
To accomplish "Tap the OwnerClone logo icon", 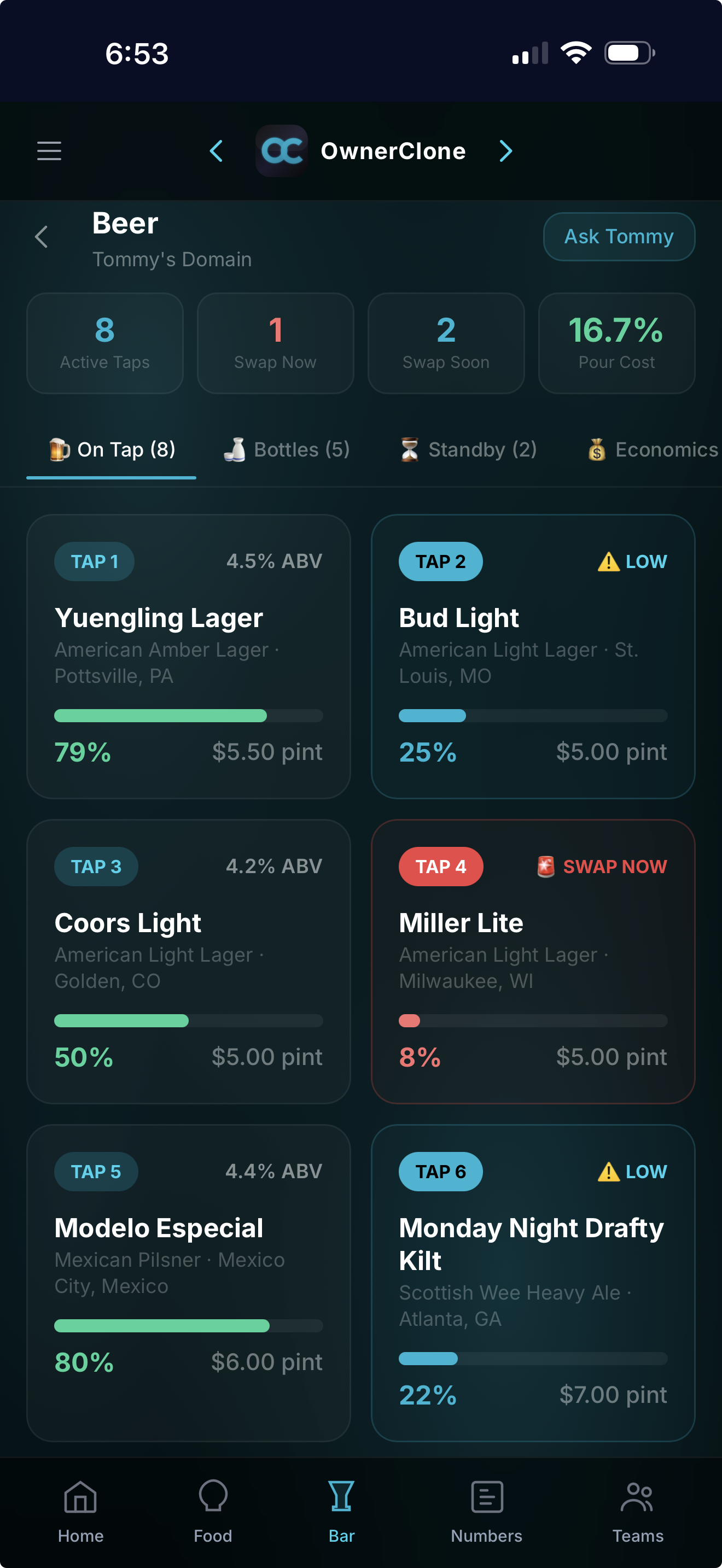I will pos(281,151).
